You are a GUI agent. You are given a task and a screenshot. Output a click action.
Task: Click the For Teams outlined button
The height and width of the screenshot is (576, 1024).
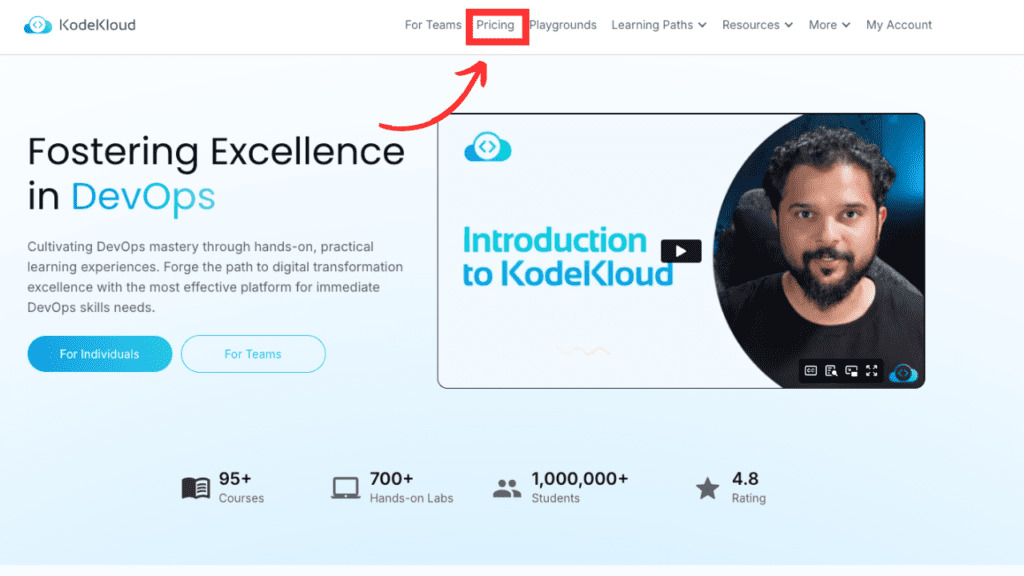click(253, 354)
